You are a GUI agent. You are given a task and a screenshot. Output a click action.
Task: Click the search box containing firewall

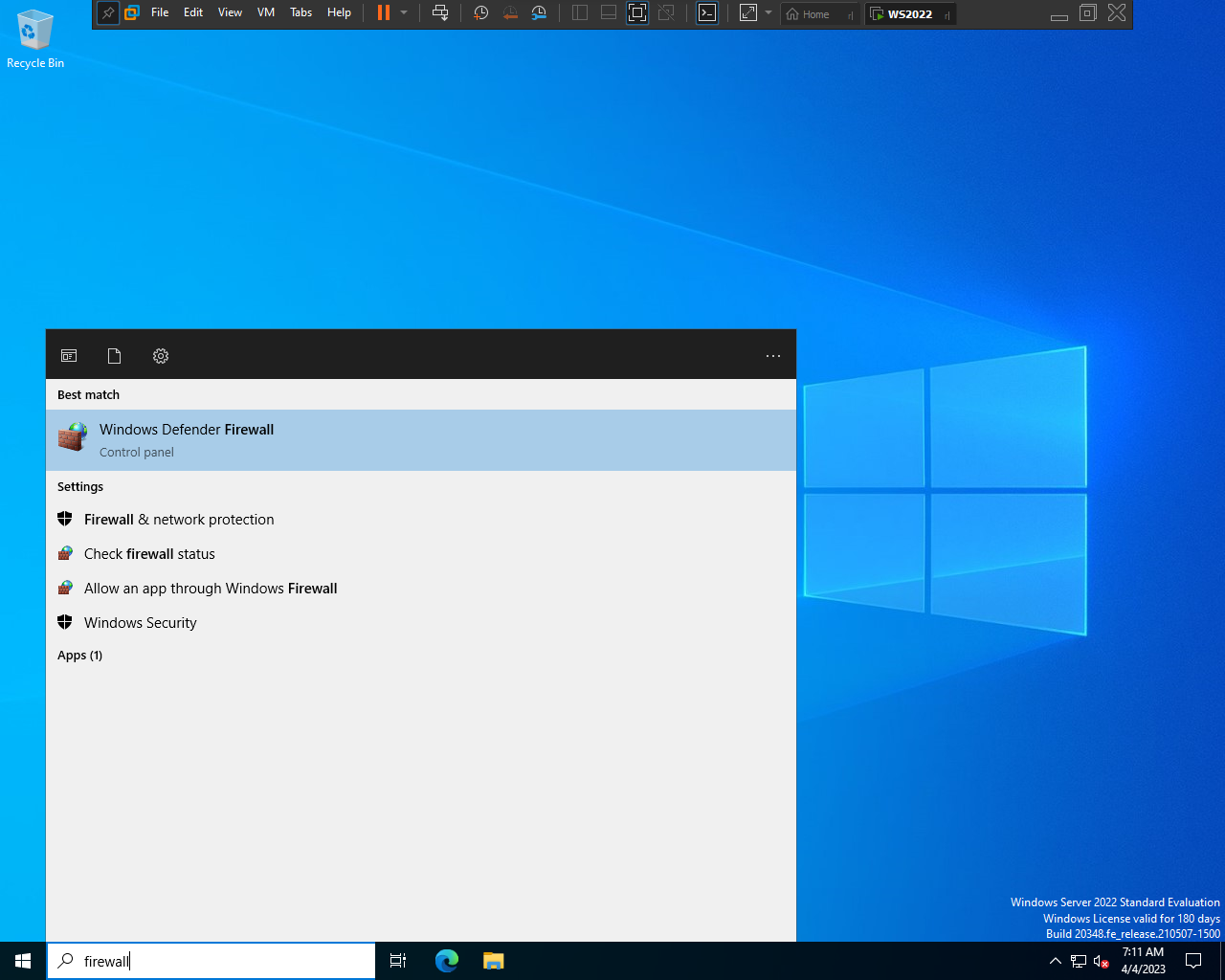pos(211,961)
